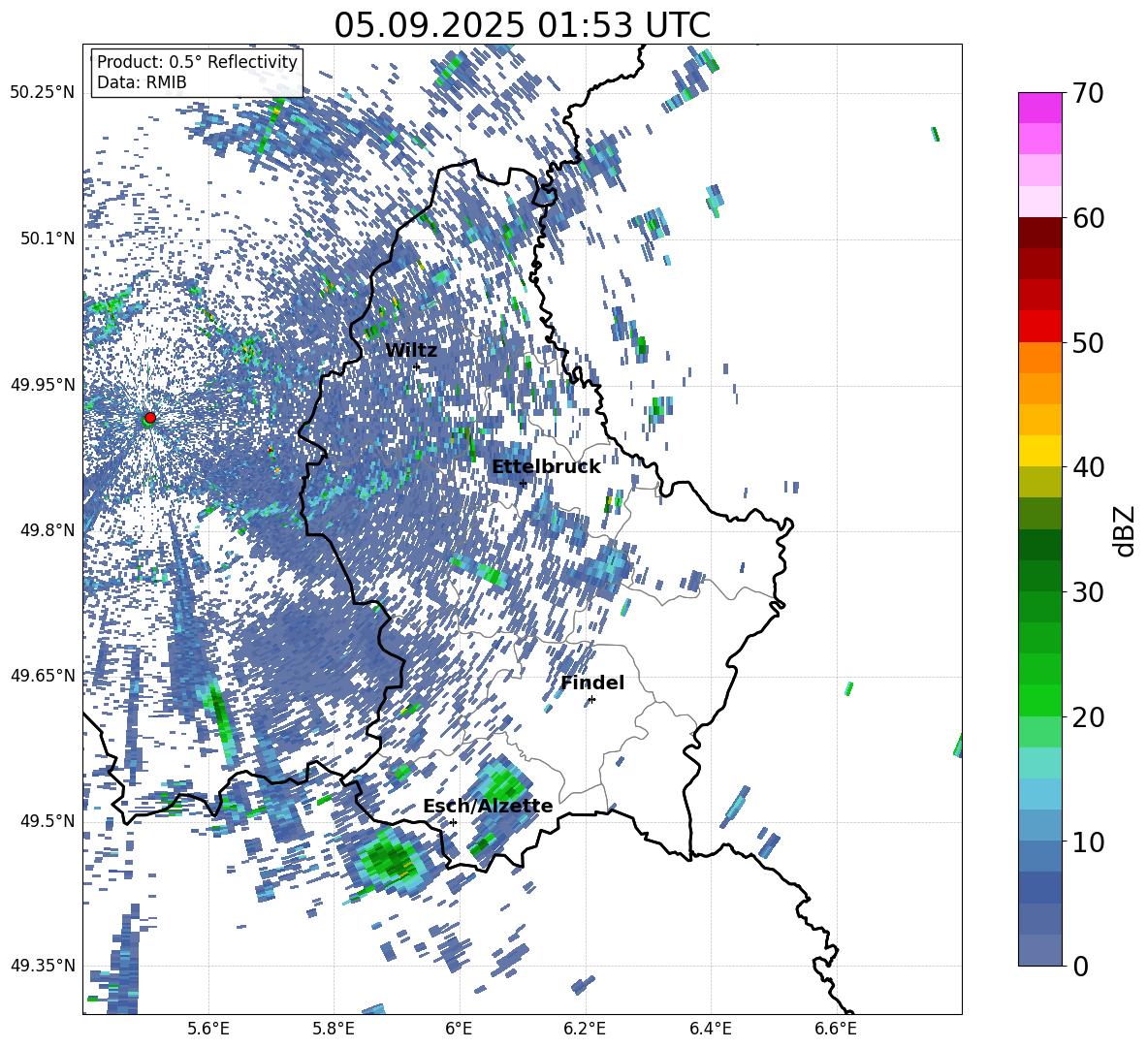Click the Findel location cross marker
This screenshot has height=1048, width=1148.
tap(591, 700)
